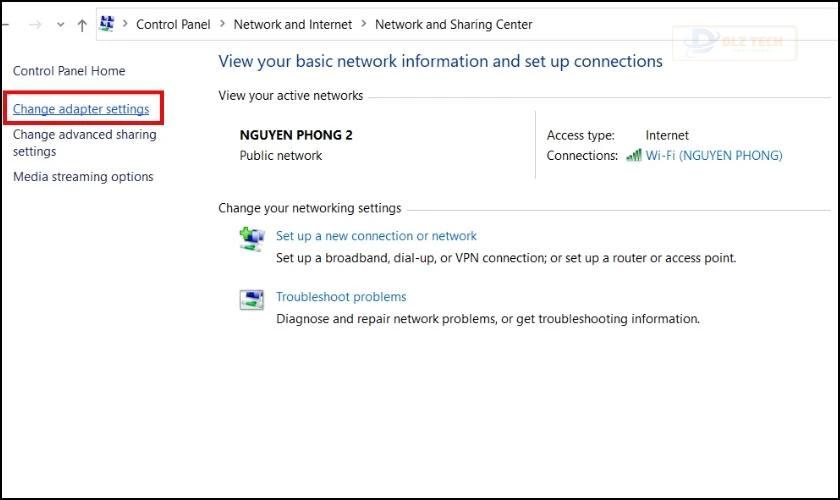Click the Troubleshoot problems icon
This screenshot has width=840, height=500.
tap(252, 300)
